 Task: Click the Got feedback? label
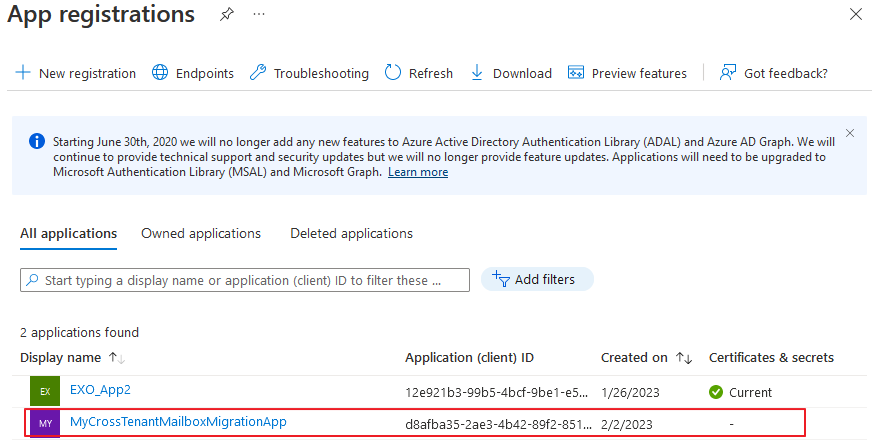[x=786, y=73]
